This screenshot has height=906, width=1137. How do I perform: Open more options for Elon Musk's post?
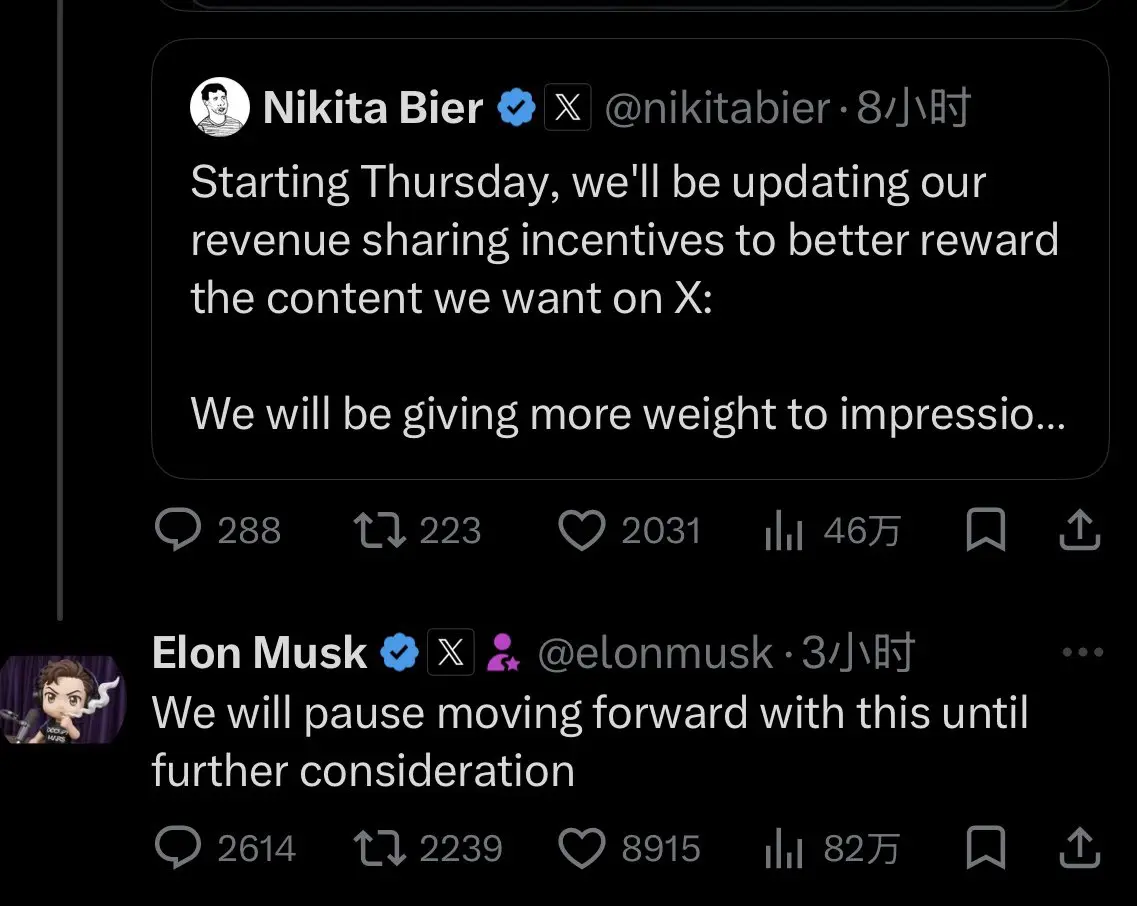pyautogui.click(x=1081, y=653)
